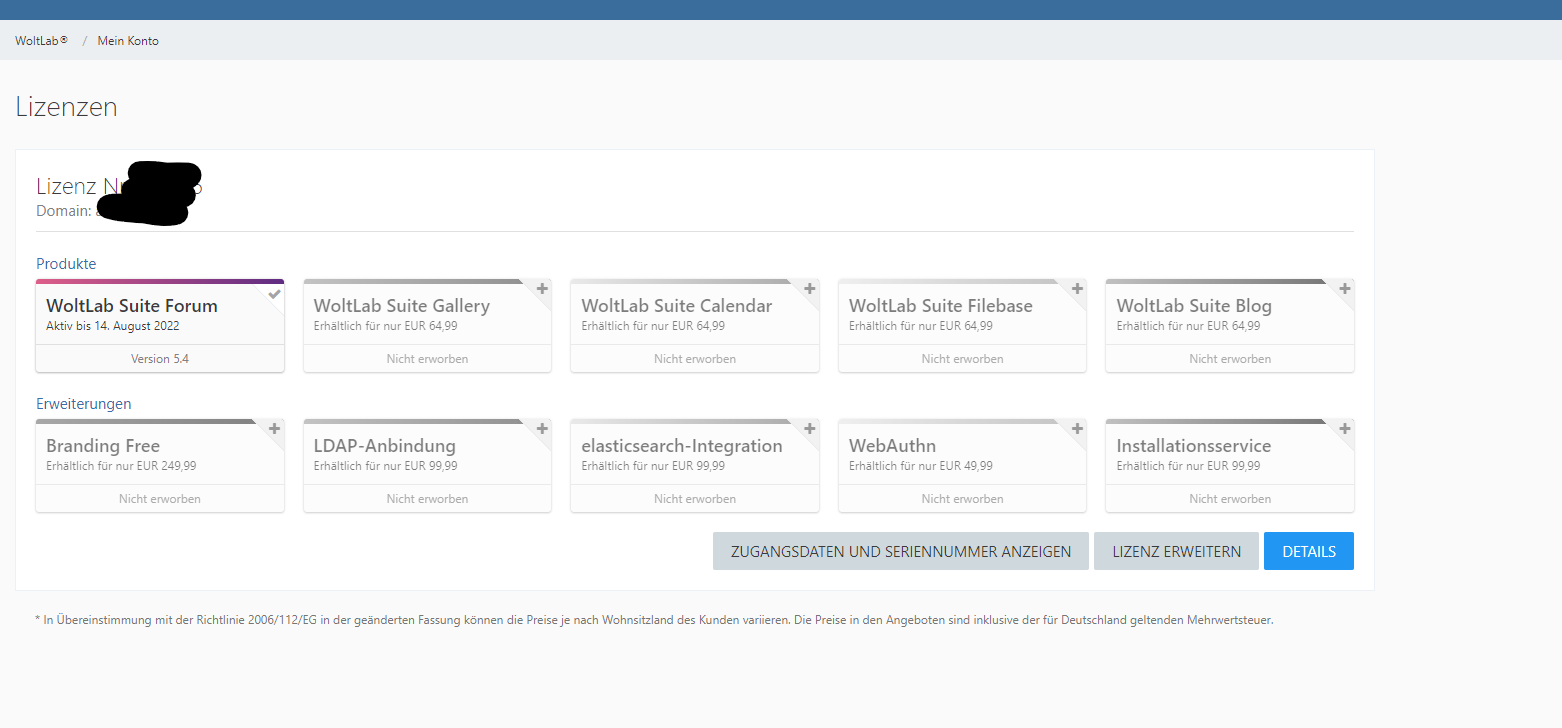Click the plus icon on Branding Free

pyautogui.click(x=274, y=429)
